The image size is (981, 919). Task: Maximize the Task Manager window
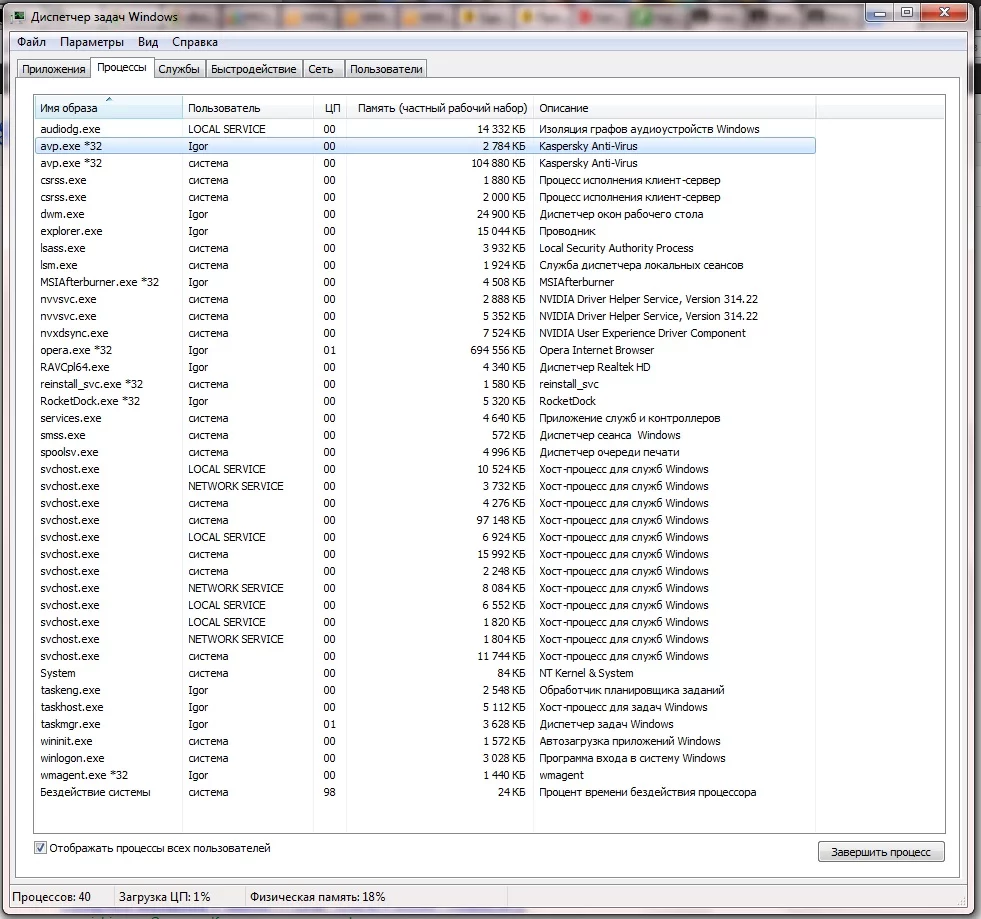(x=908, y=12)
